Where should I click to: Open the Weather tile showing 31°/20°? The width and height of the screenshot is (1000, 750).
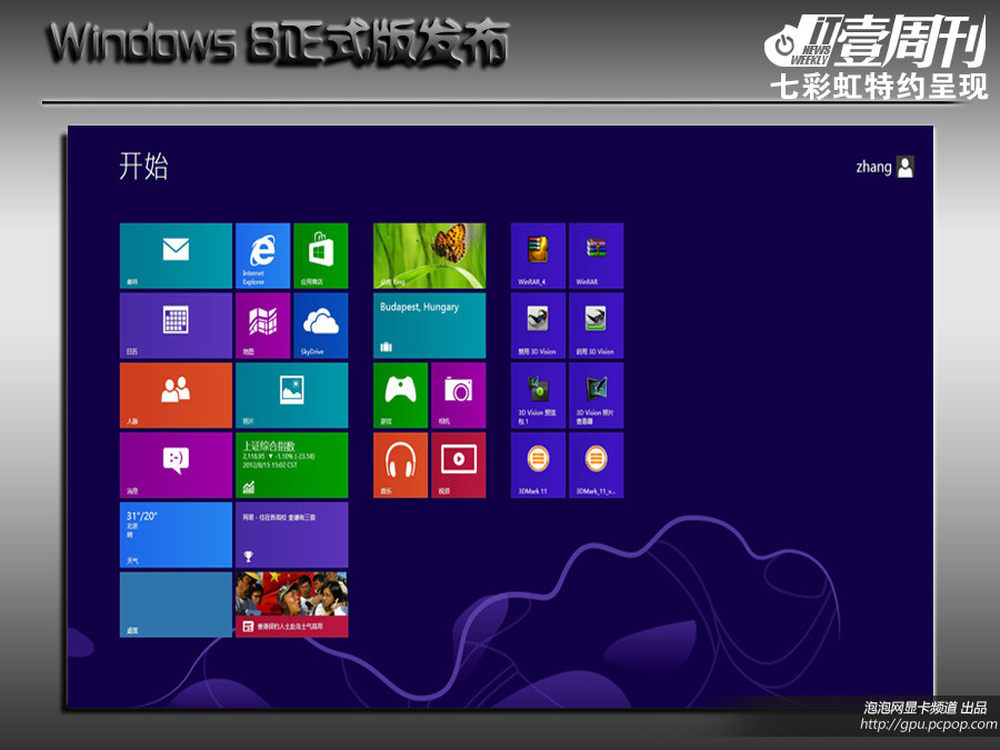(176, 535)
